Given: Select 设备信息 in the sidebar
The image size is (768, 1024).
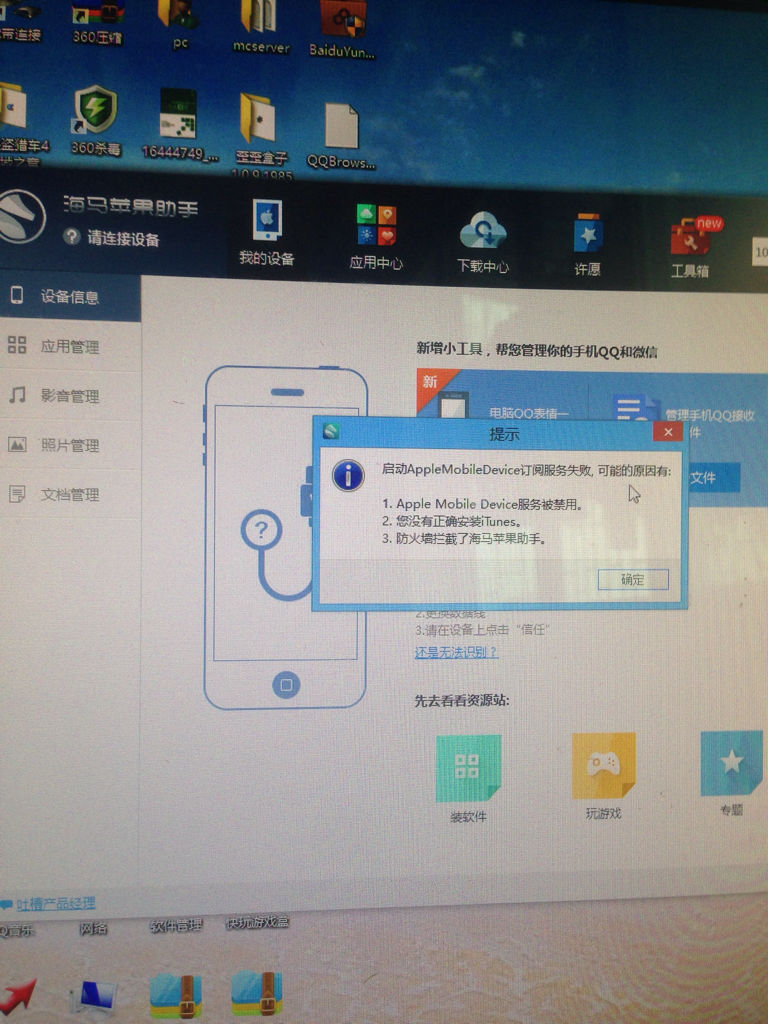Looking at the screenshot, I should (x=70, y=297).
